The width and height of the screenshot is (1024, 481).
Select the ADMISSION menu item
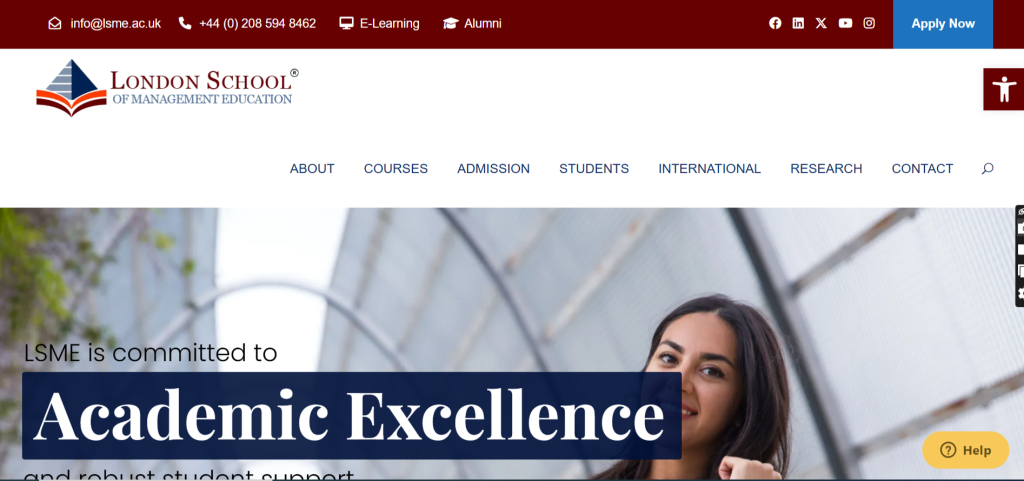(493, 168)
